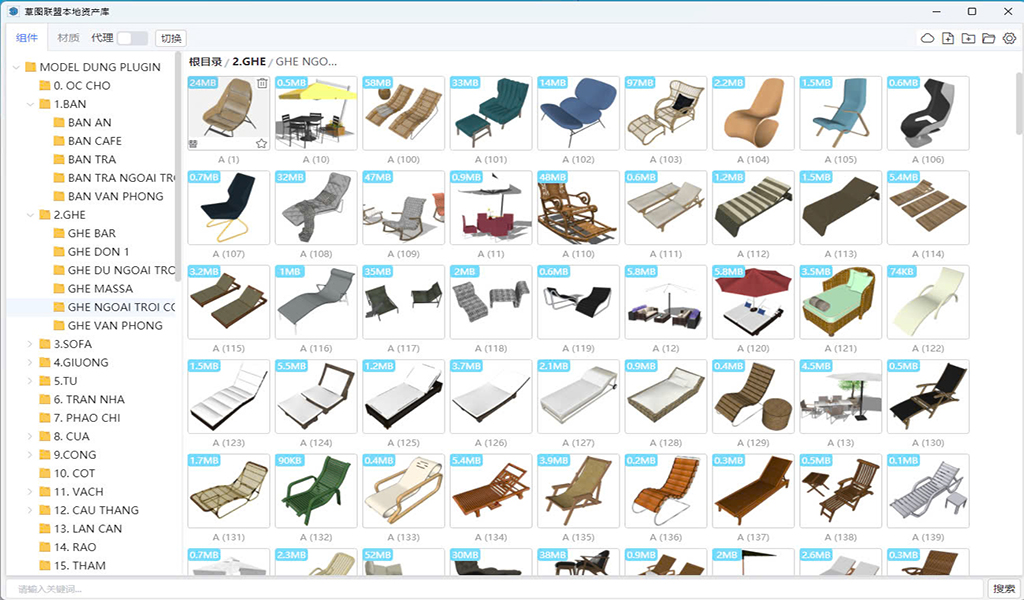Click the open folder icon in toolbar
The image size is (1024, 600).
click(988, 38)
